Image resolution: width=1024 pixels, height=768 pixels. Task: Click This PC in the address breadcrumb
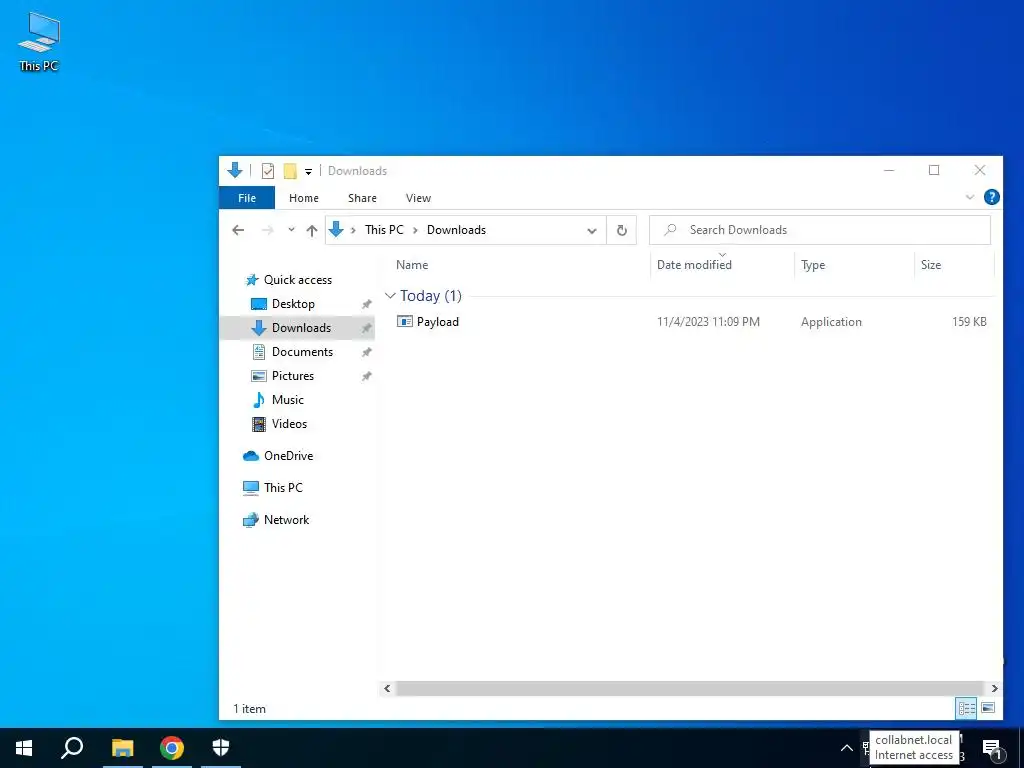tap(384, 230)
